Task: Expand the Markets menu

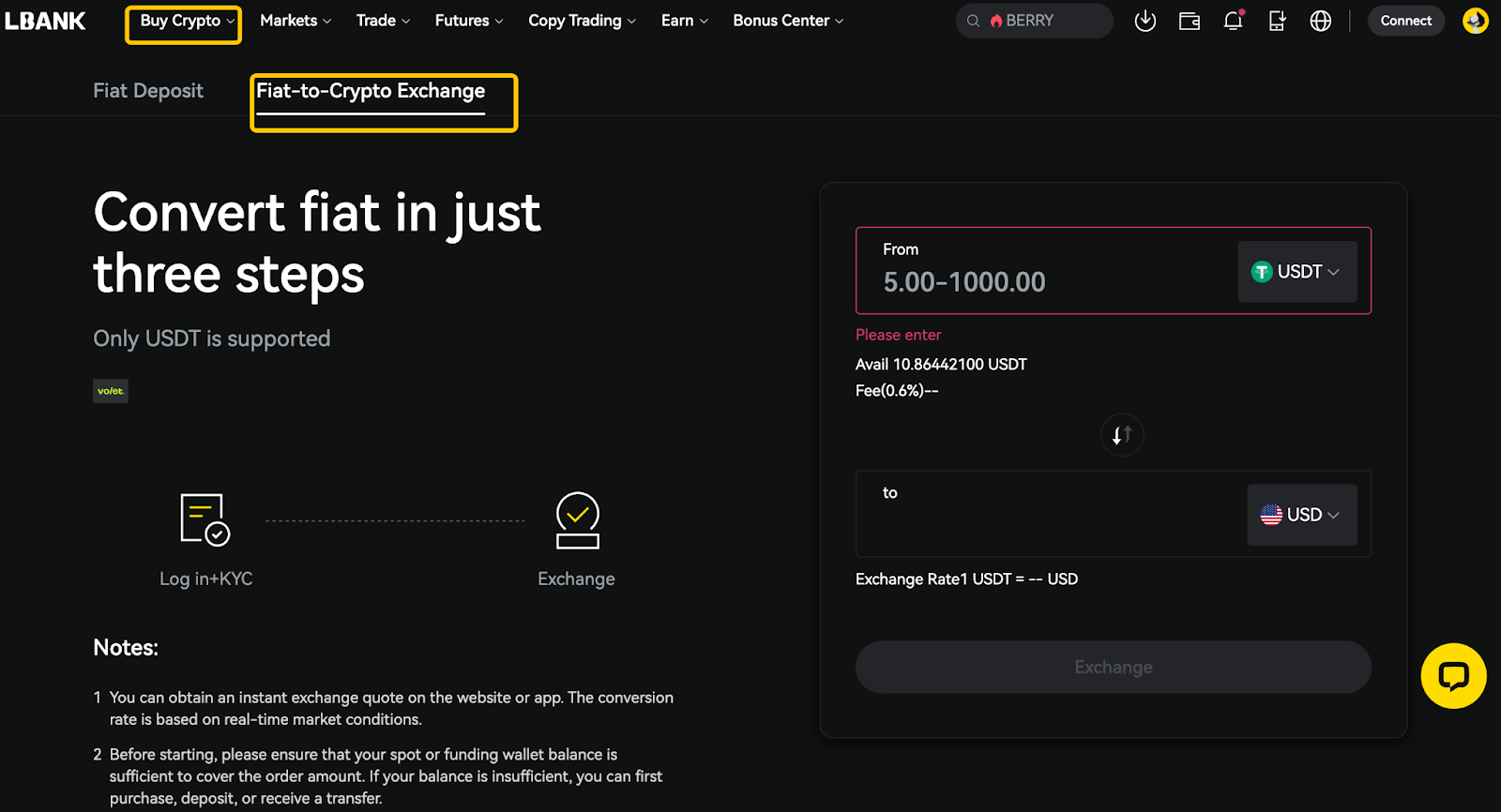Action: pyautogui.click(x=296, y=21)
